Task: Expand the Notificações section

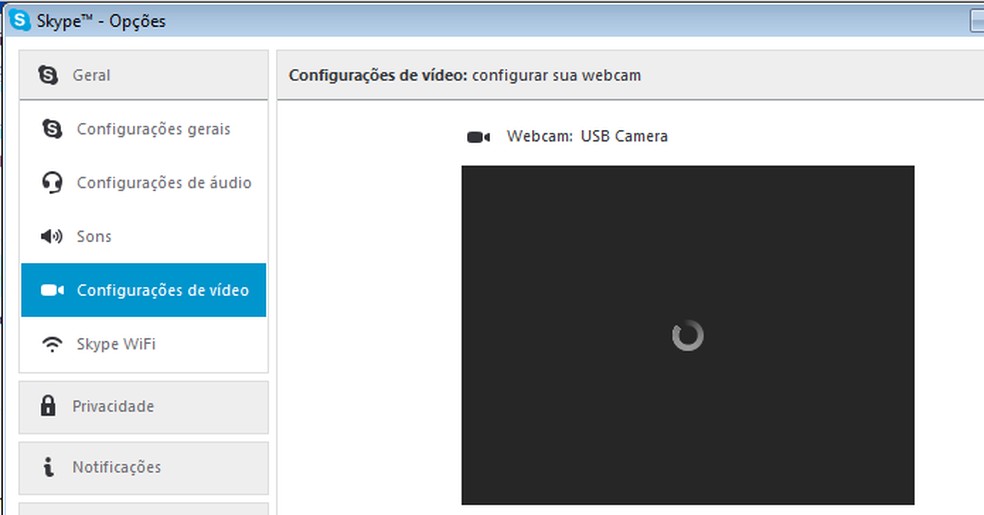Action: [144, 467]
